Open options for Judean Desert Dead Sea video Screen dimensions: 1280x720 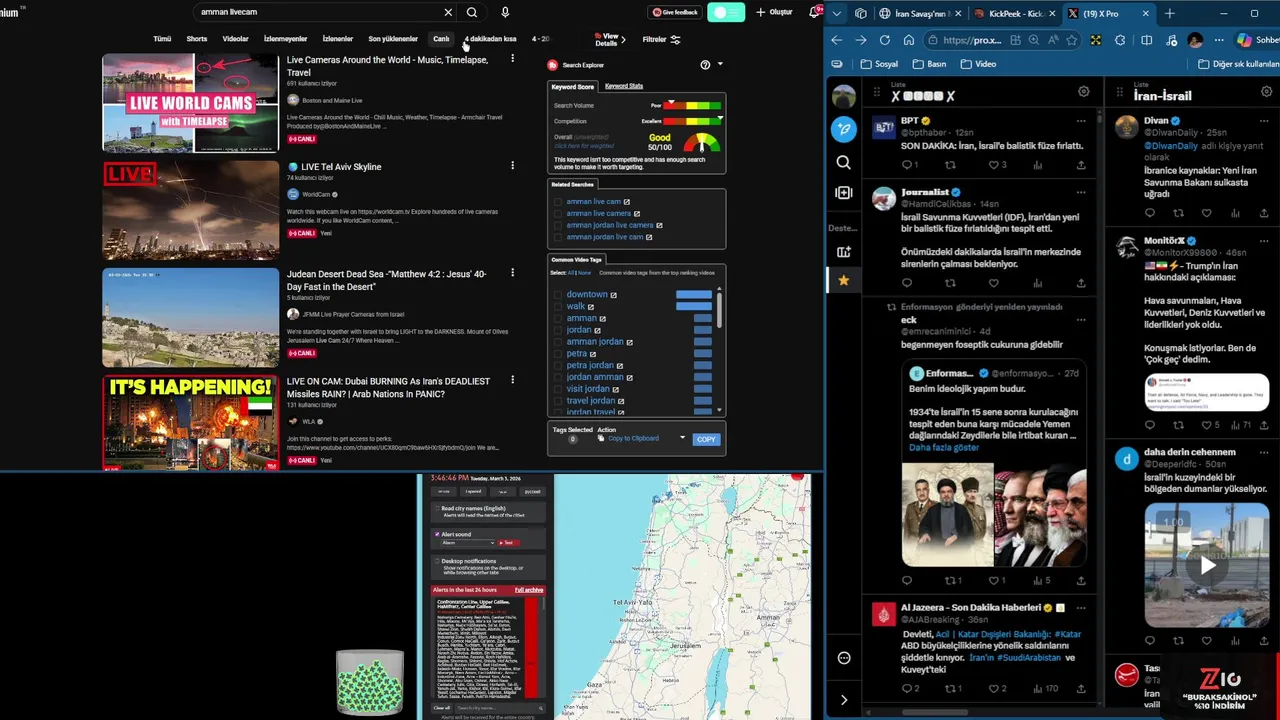tap(512, 273)
